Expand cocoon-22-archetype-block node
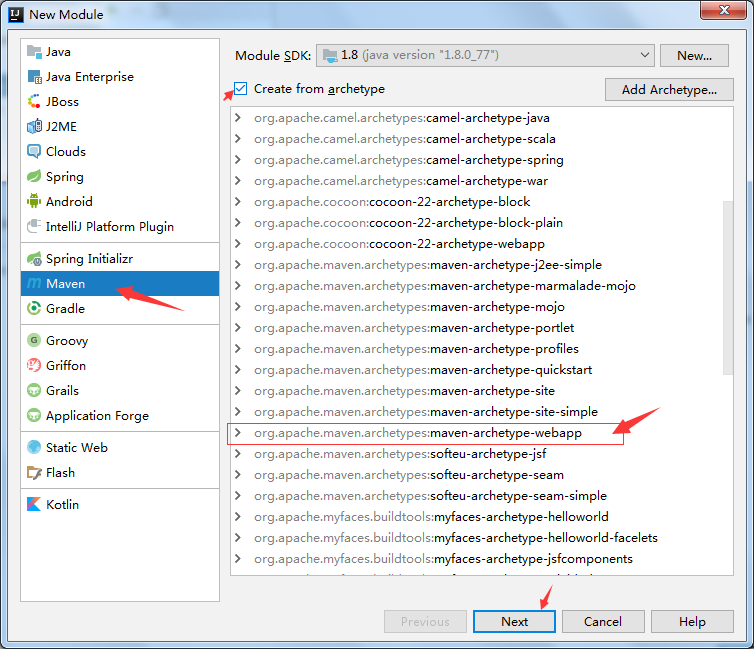 (238, 201)
